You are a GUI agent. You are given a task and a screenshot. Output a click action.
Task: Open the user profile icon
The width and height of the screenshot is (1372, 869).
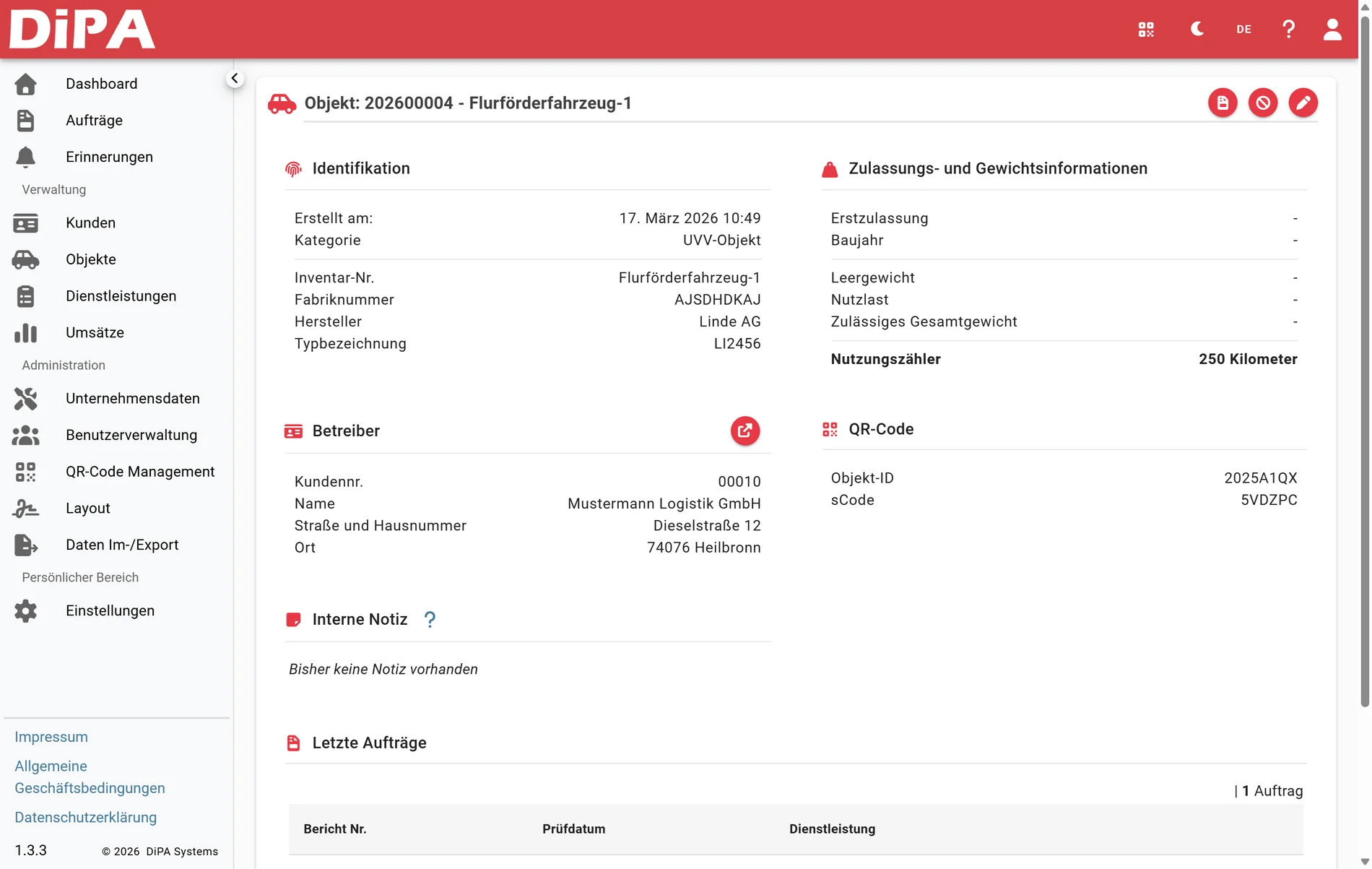[1332, 29]
